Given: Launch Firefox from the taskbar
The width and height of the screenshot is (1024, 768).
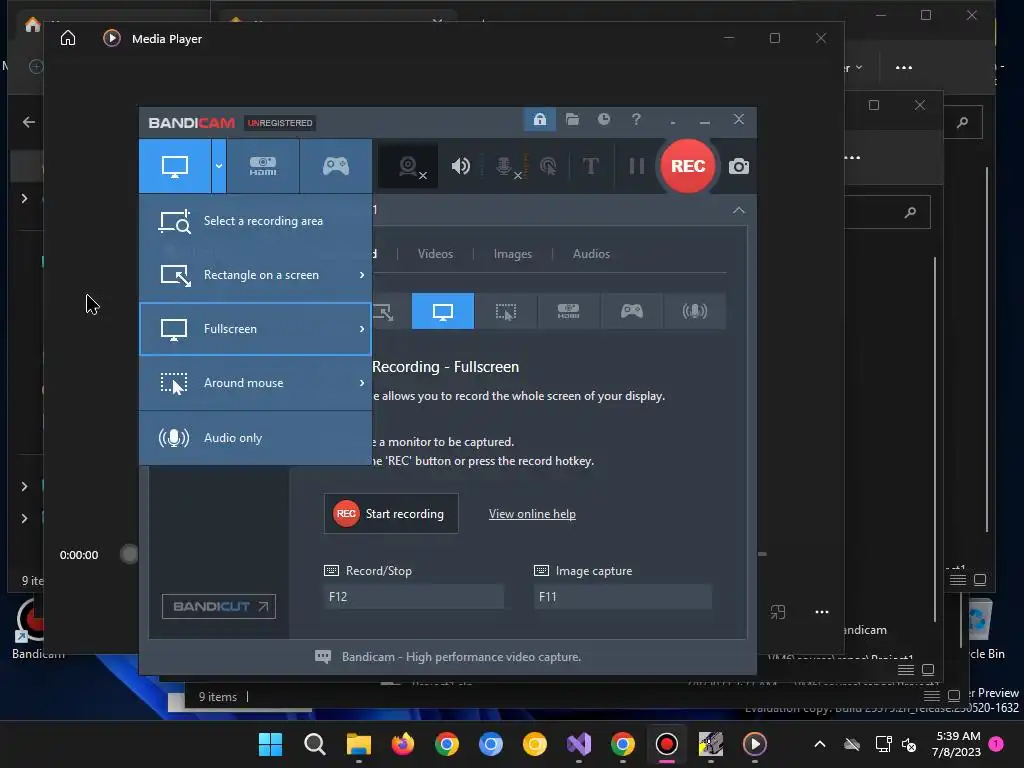Looking at the screenshot, I should (x=403, y=744).
